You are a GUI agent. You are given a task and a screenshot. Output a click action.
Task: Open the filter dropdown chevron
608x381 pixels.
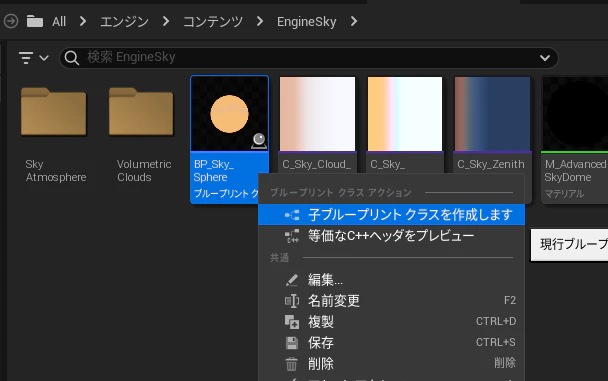(44, 58)
